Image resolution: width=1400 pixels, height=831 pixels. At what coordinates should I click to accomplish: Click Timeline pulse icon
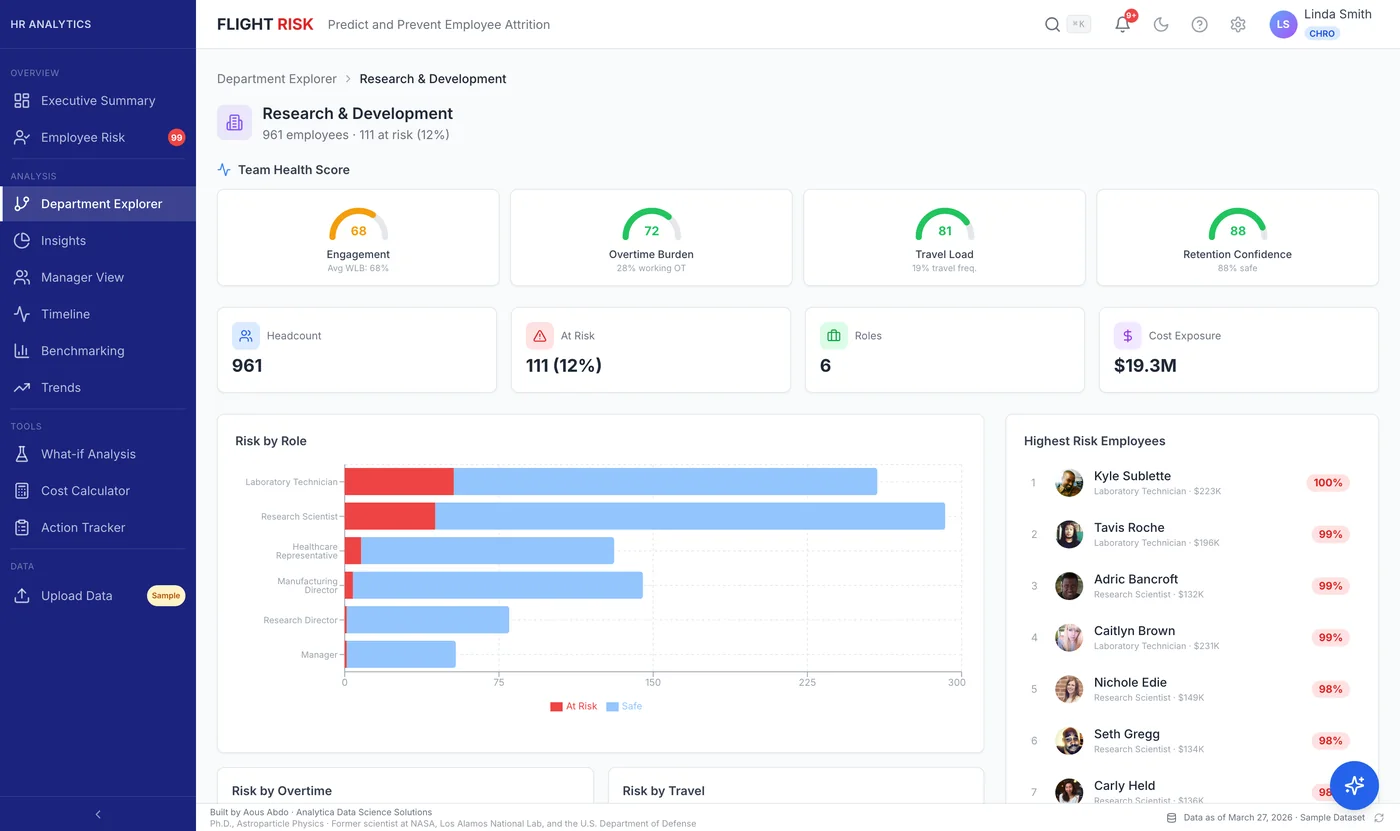[x=22, y=314]
